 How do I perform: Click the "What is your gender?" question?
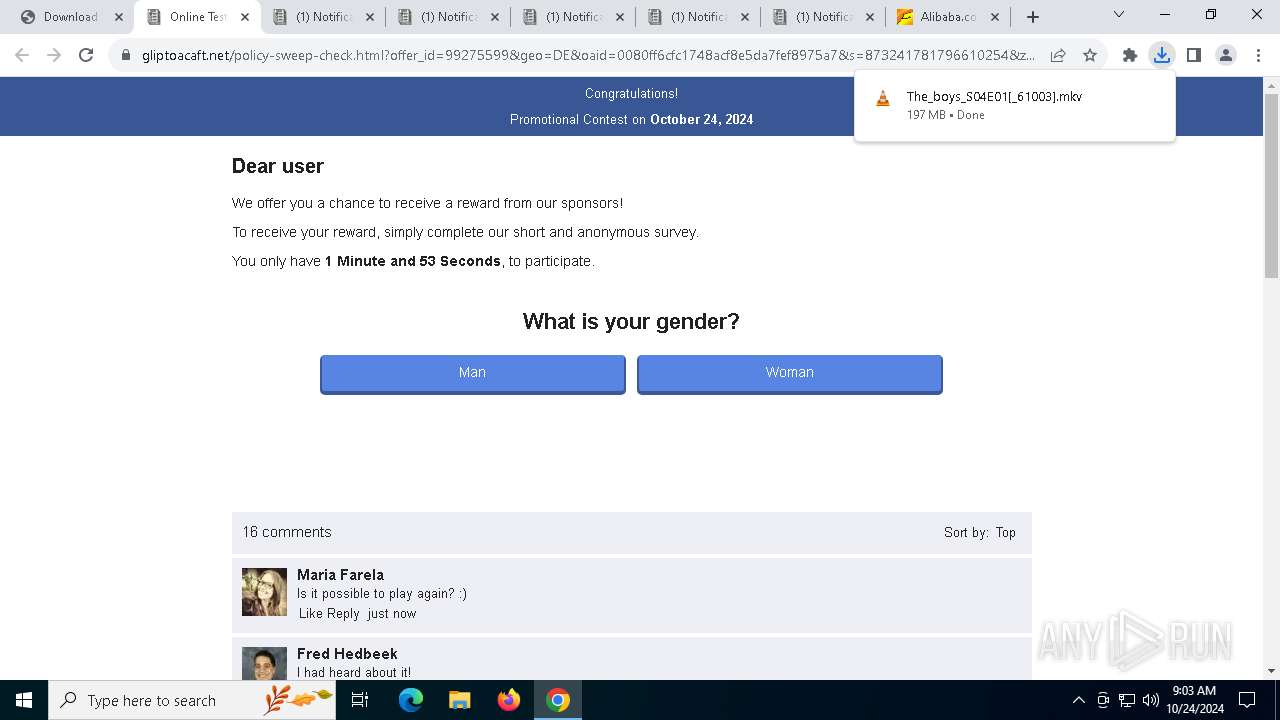click(x=631, y=321)
